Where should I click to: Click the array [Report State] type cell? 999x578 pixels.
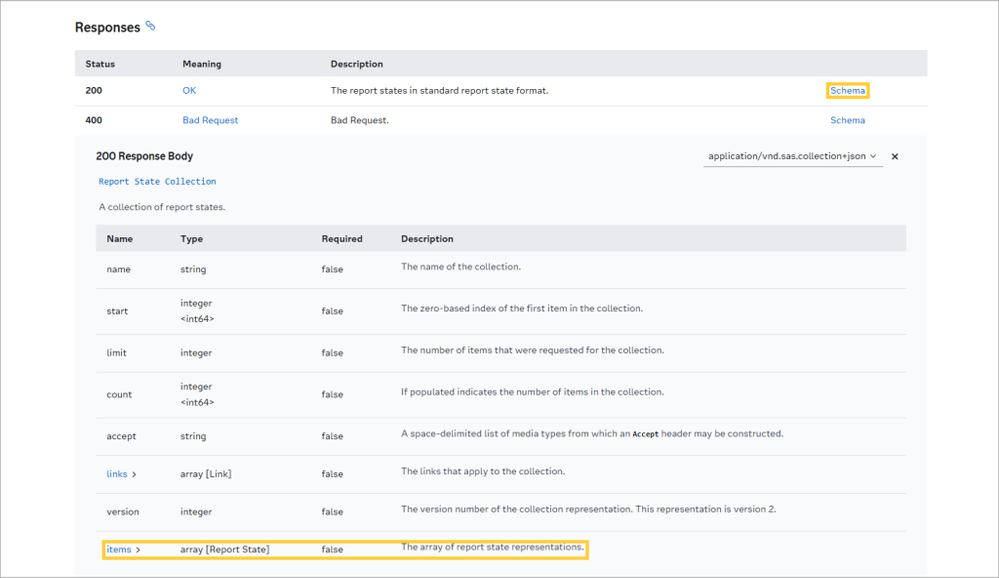pyautogui.click(x=224, y=549)
